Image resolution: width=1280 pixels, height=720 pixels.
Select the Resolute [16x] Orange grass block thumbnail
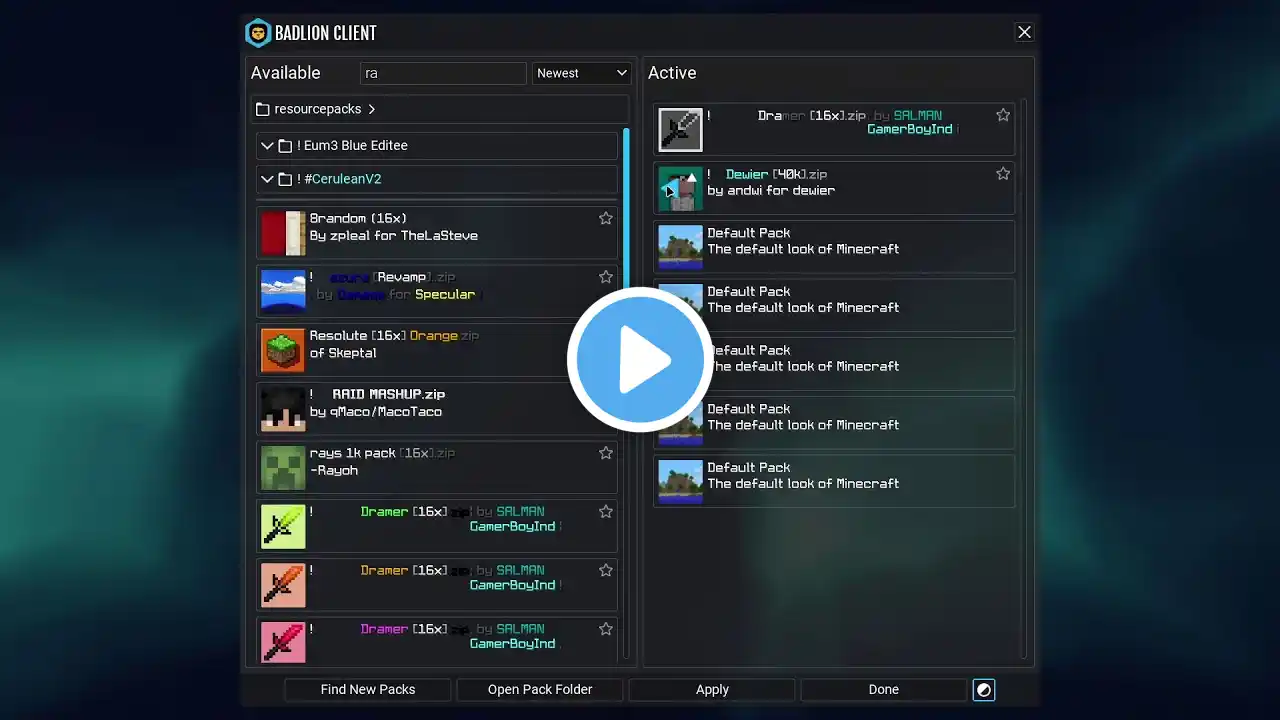click(x=283, y=350)
